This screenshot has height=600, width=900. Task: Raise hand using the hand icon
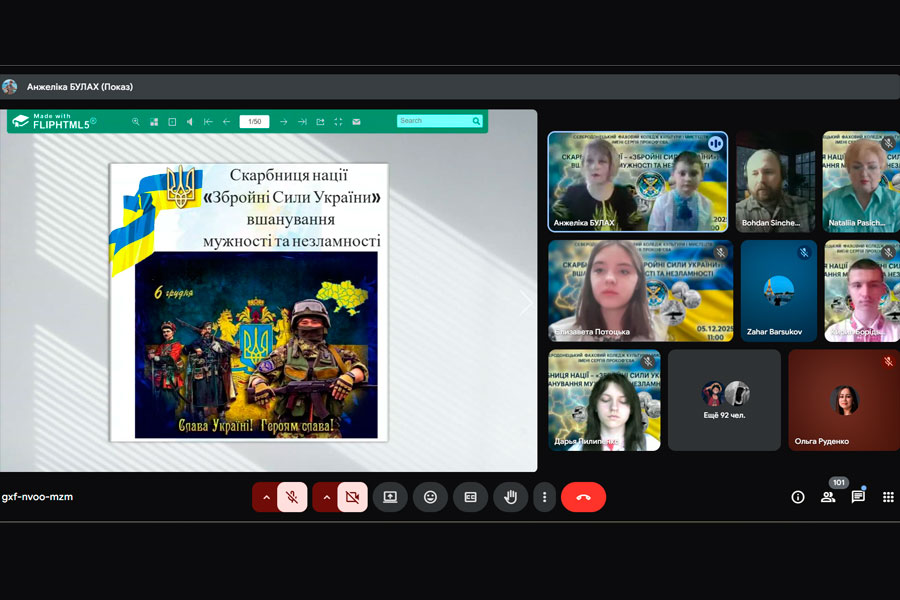point(510,497)
